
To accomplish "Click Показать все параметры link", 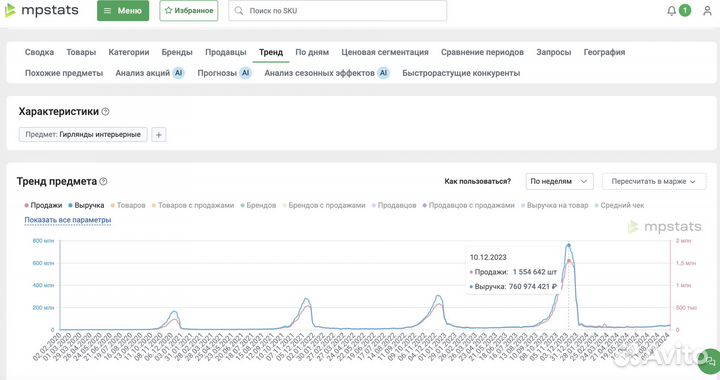I will (68, 220).
